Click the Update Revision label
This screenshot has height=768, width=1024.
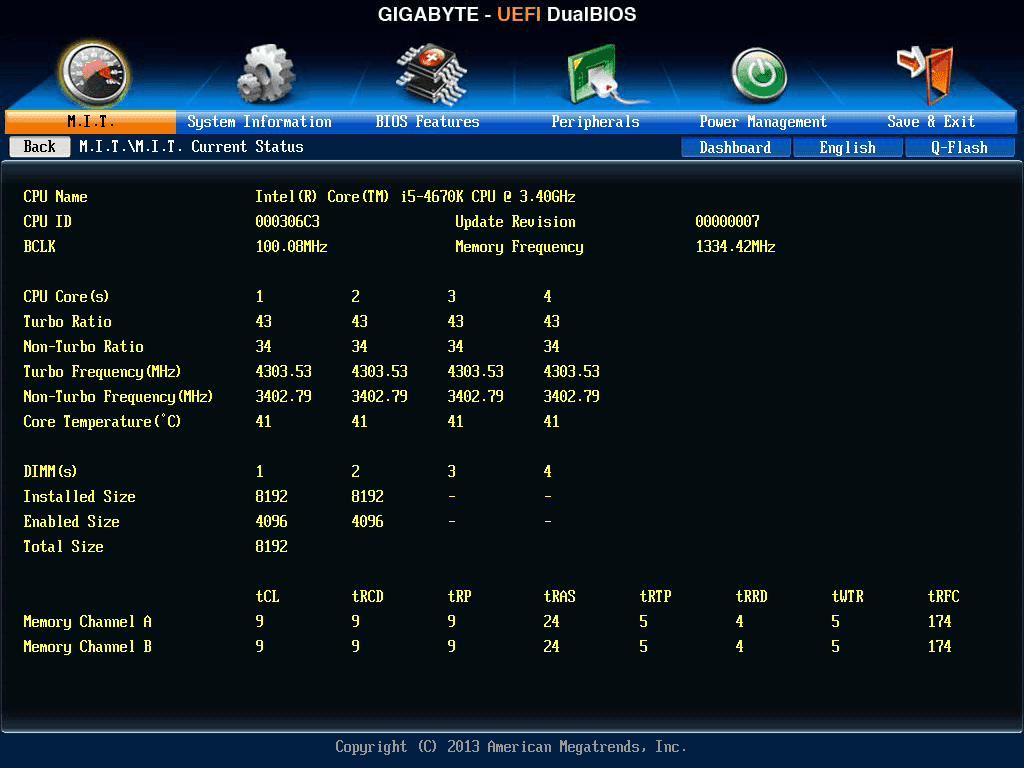tap(515, 221)
